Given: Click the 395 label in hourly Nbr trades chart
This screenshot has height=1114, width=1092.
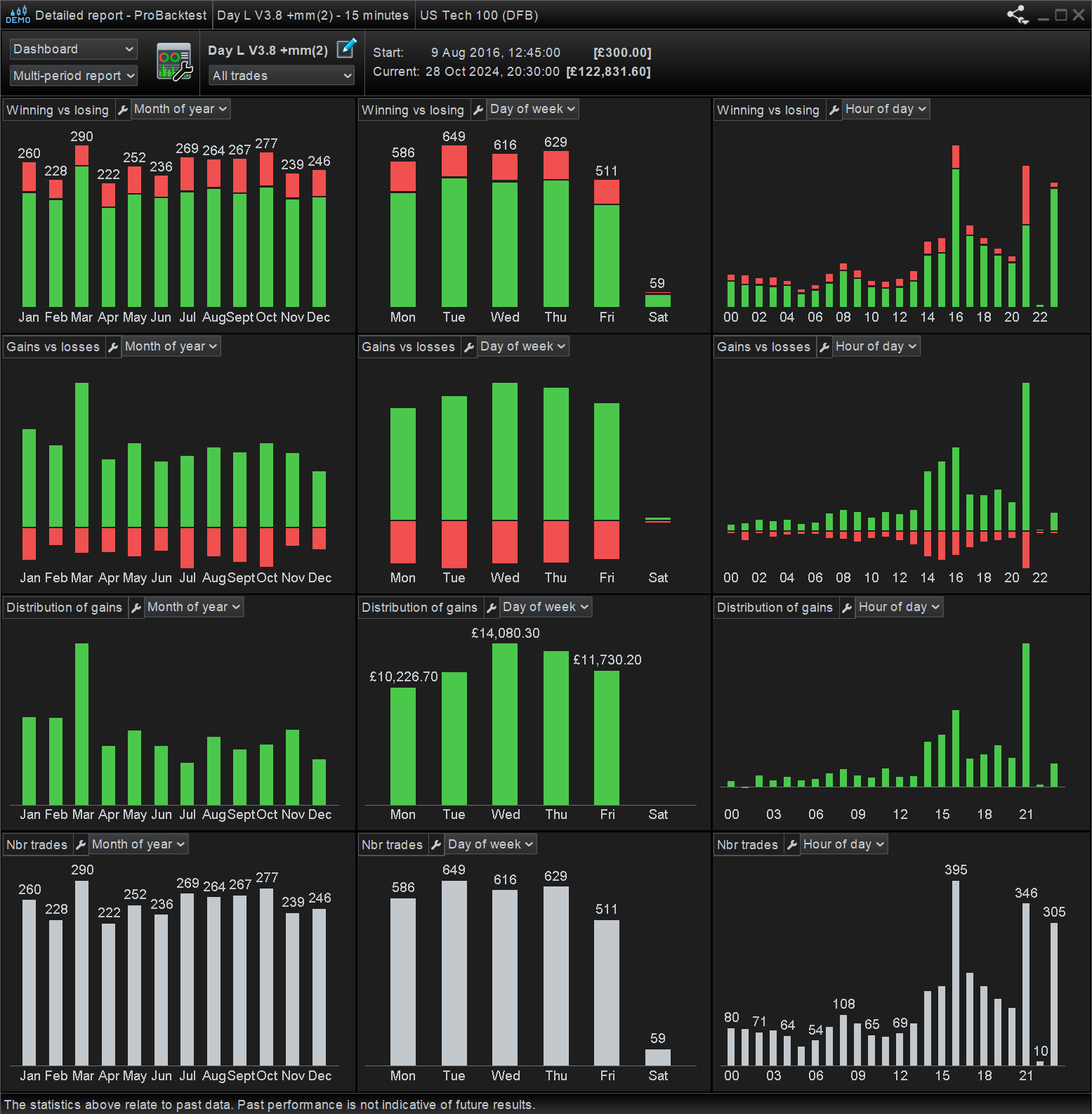Looking at the screenshot, I should tap(956, 870).
